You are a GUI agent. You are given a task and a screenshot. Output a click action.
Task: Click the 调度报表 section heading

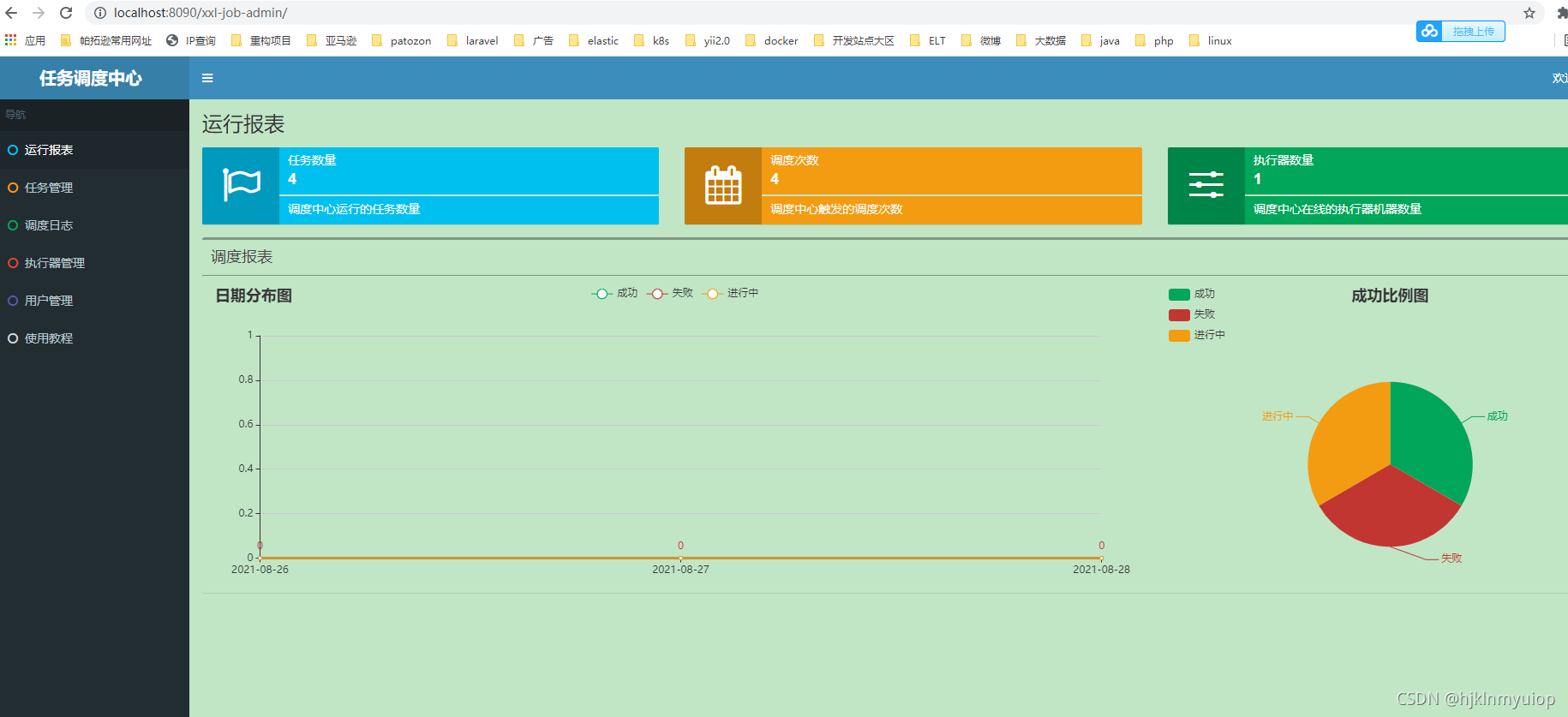click(x=242, y=257)
